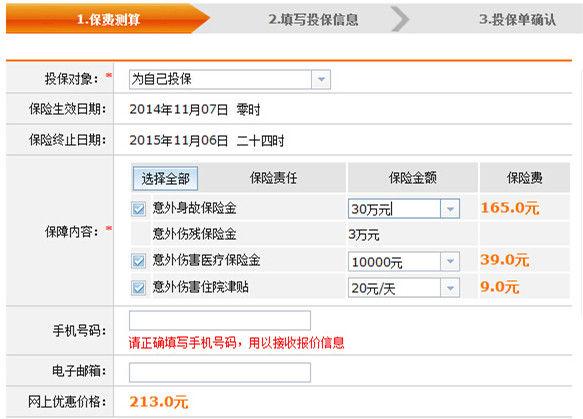
Task: Click the 保险责任 column header
Action: (x=273, y=178)
